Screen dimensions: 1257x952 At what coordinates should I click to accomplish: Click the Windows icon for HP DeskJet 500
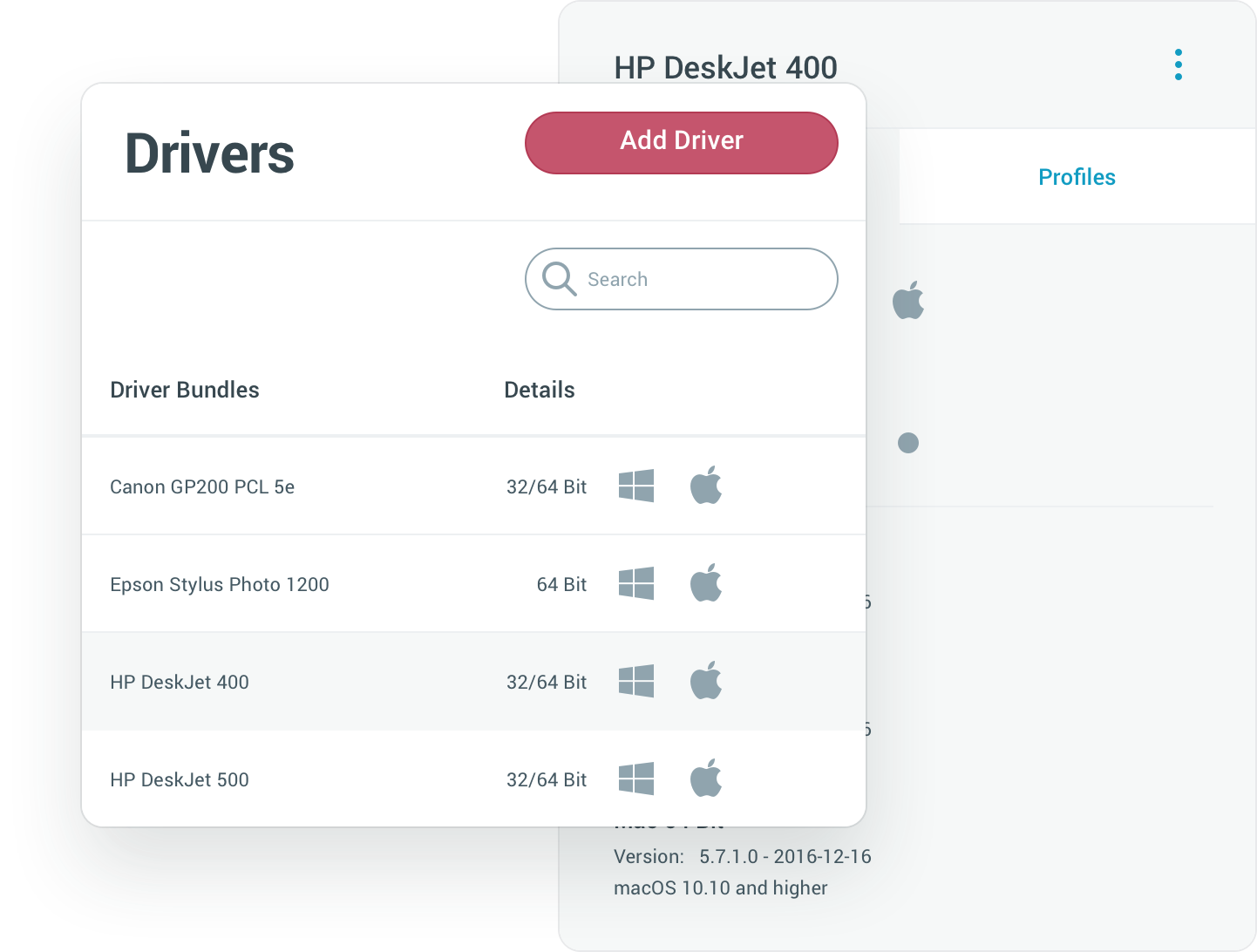pyautogui.click(x=636, y=779)
